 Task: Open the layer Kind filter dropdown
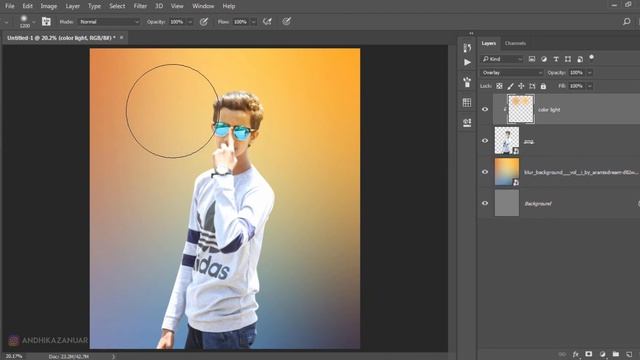coord(502,59)
